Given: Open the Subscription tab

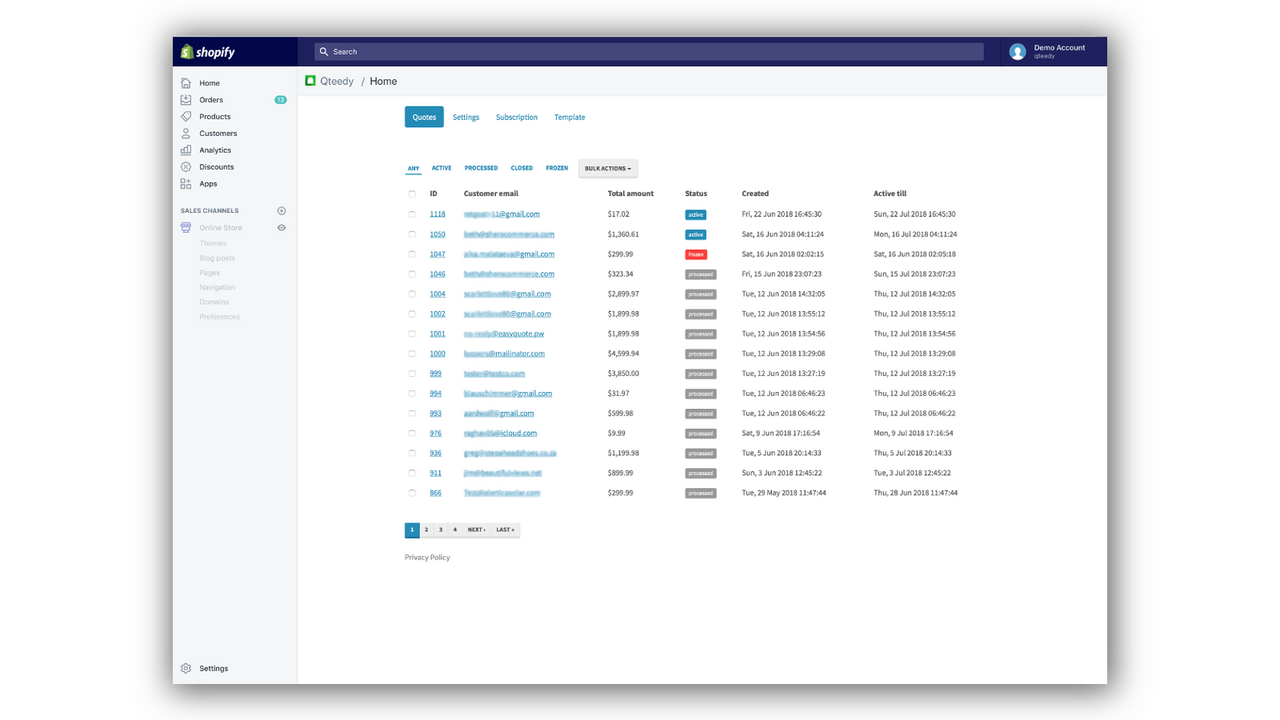Looking at the screenshot, I should click(x=517, y=117).
